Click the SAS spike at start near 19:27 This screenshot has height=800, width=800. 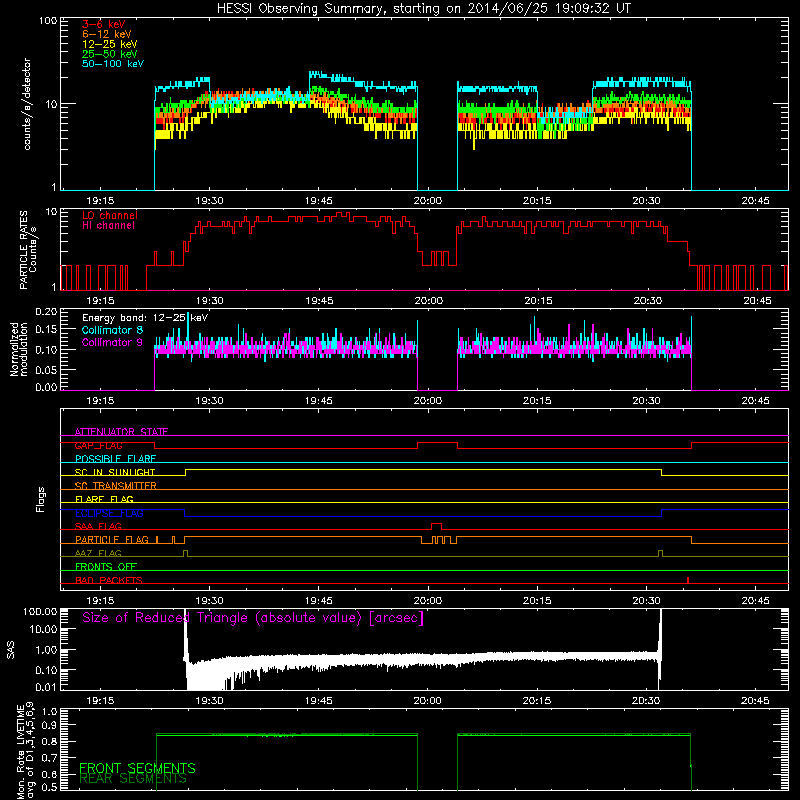tap(185, 638)
